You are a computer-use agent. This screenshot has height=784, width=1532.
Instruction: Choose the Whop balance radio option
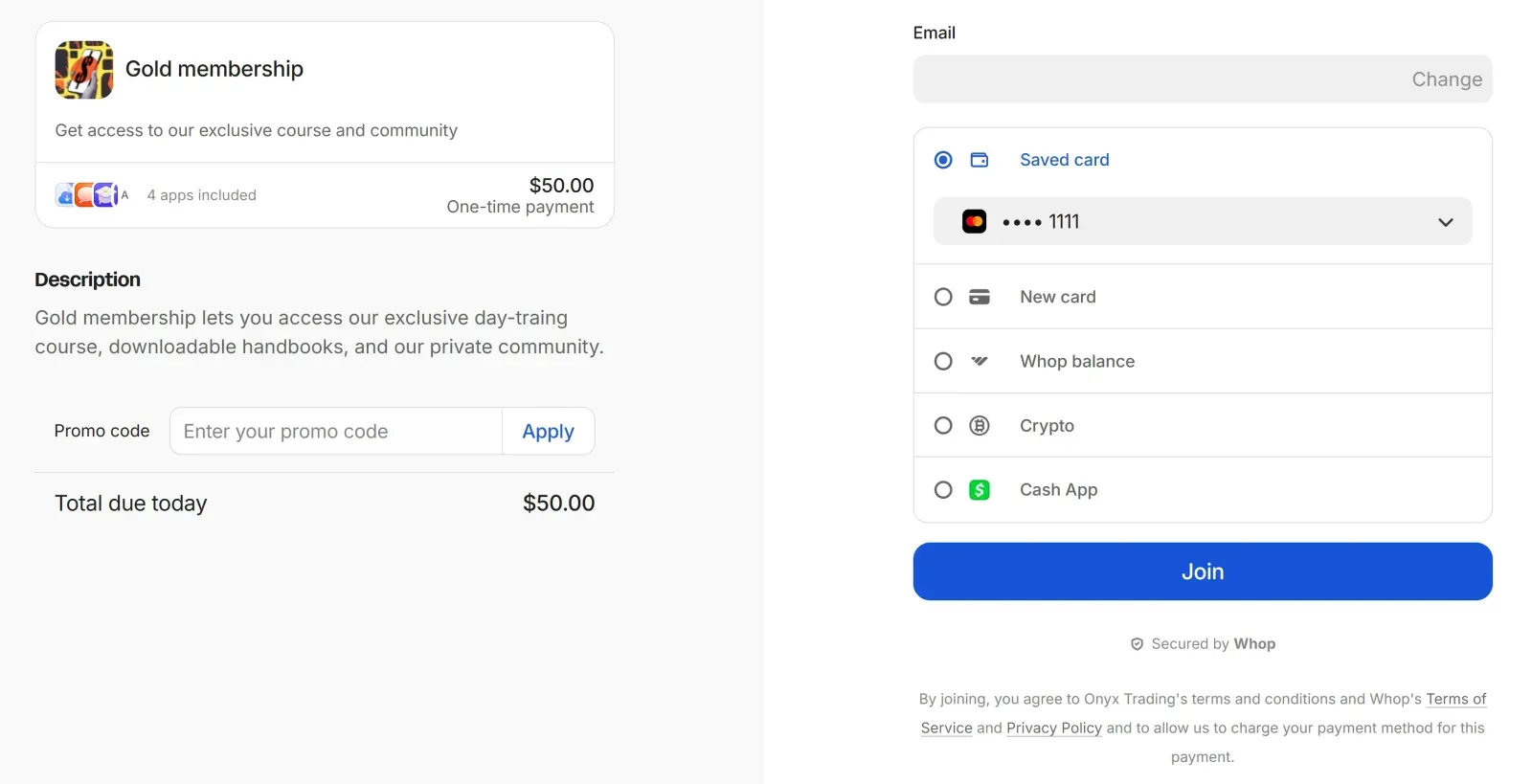pyautogui.click(x=943, y=361)
